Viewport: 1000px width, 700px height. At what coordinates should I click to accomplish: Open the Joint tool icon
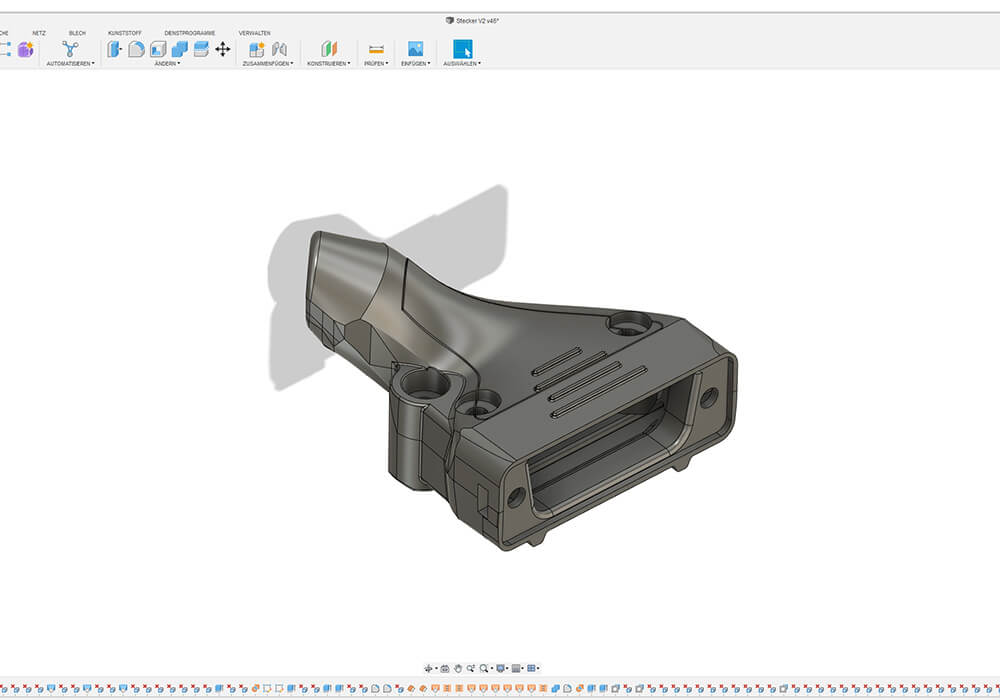click(x=280, y=49)
